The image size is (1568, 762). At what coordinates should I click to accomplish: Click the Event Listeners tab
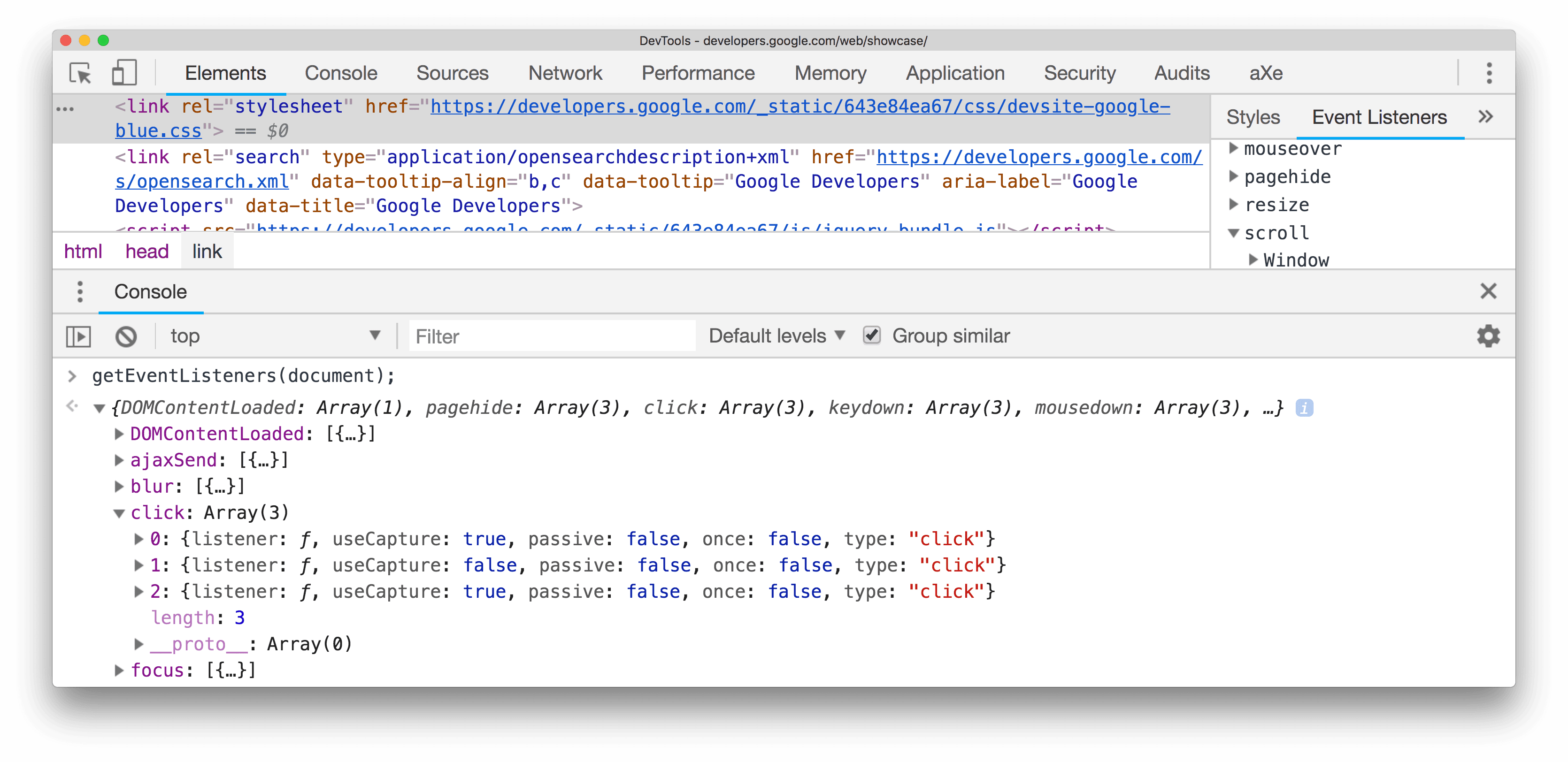(1380, 117)
